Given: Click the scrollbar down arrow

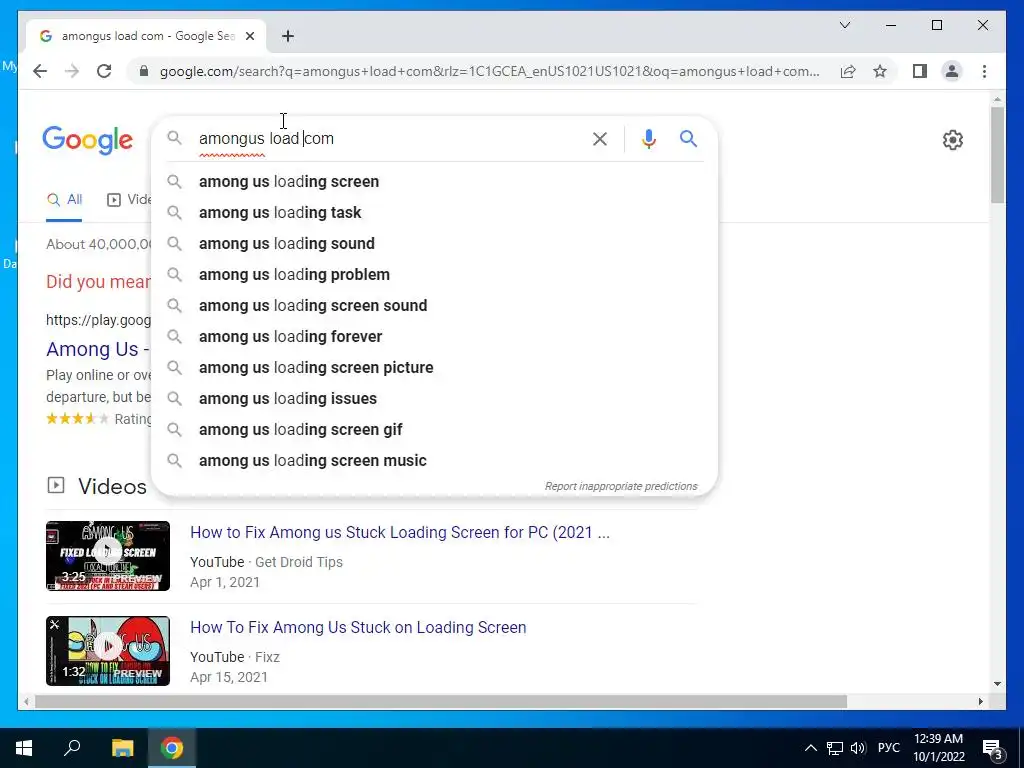Looking at the screenshot, I should [997, 684].
